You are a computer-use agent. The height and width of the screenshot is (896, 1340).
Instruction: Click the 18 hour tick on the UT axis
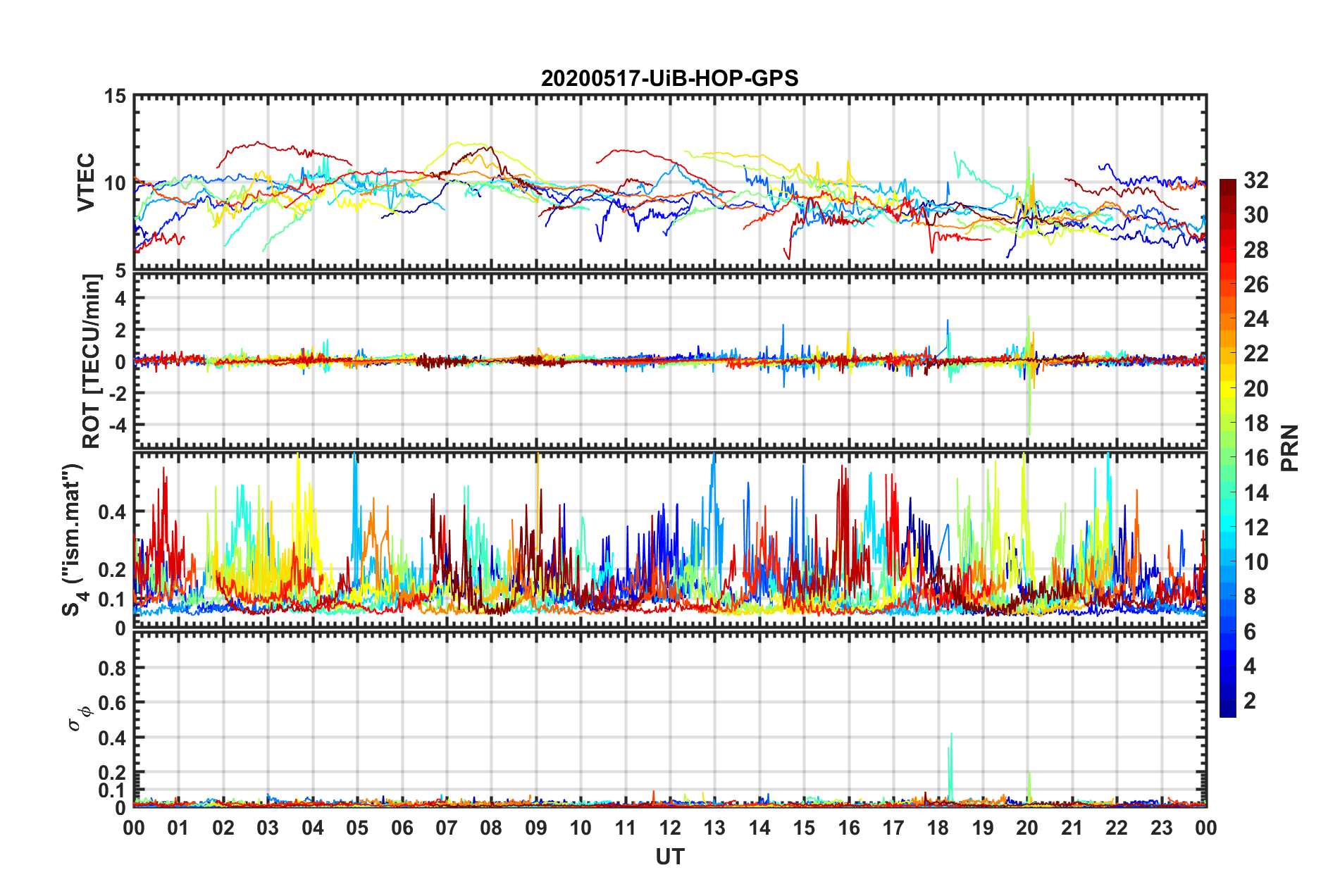(938, 828)
